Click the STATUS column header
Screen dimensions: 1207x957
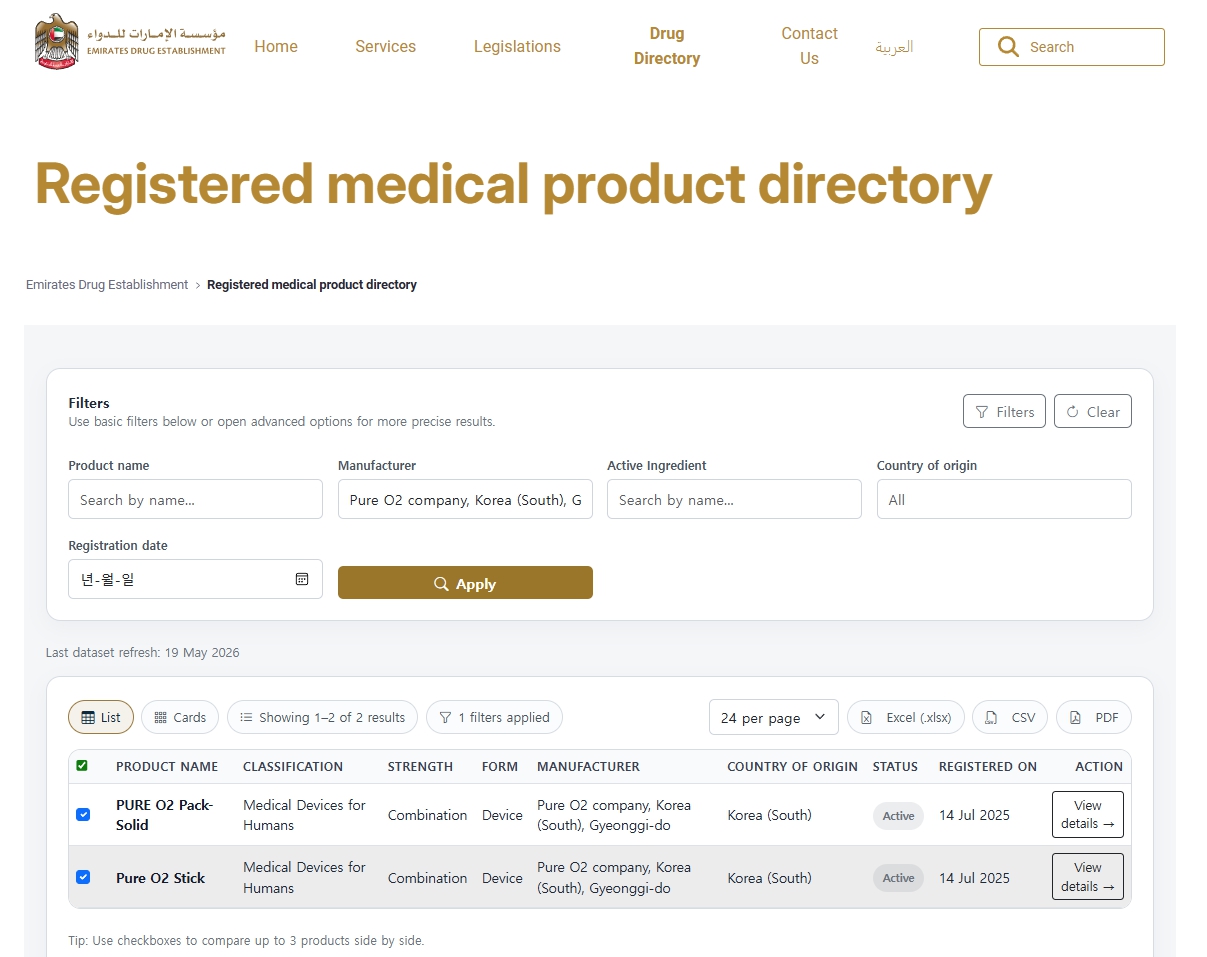[895, 767]
